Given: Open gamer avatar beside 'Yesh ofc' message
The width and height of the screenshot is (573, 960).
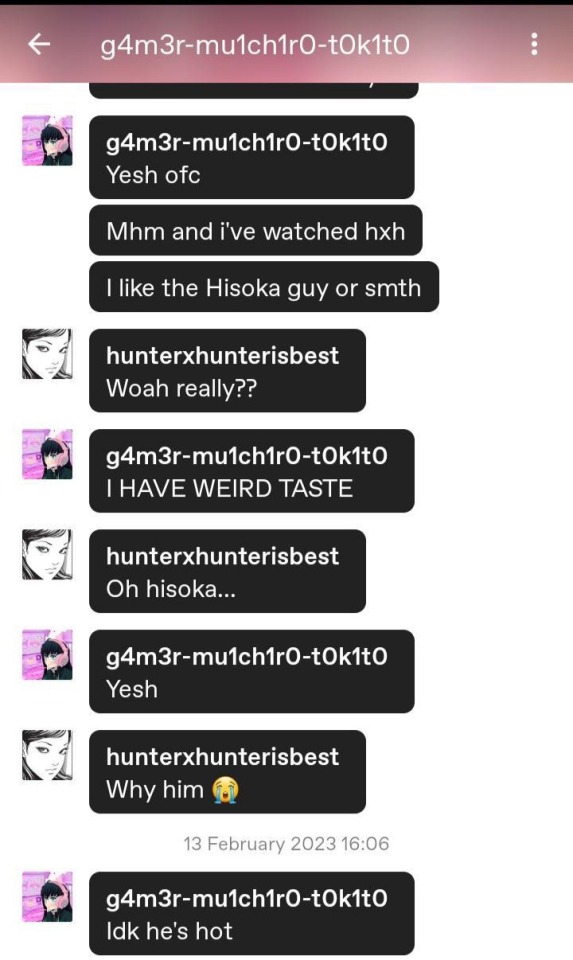Looking at the screenshot, I should point(47,140).
